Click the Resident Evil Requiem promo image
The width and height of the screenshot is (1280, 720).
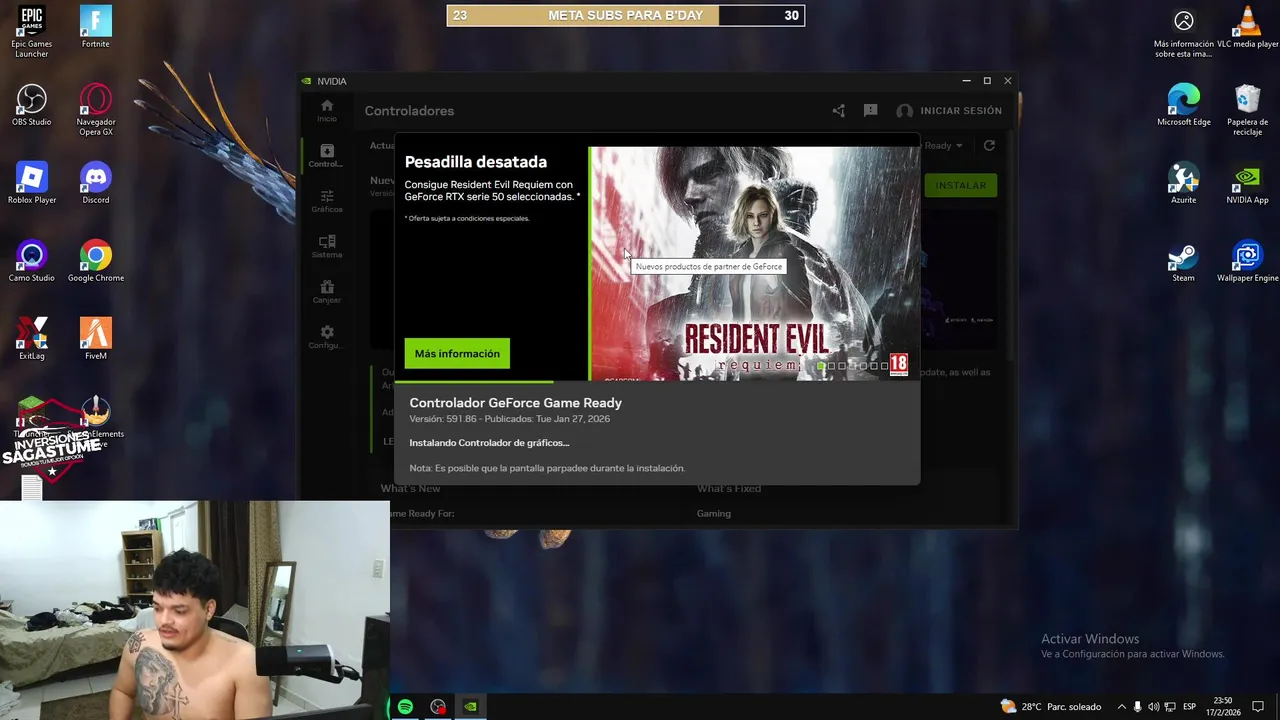[x=755, y=264]
